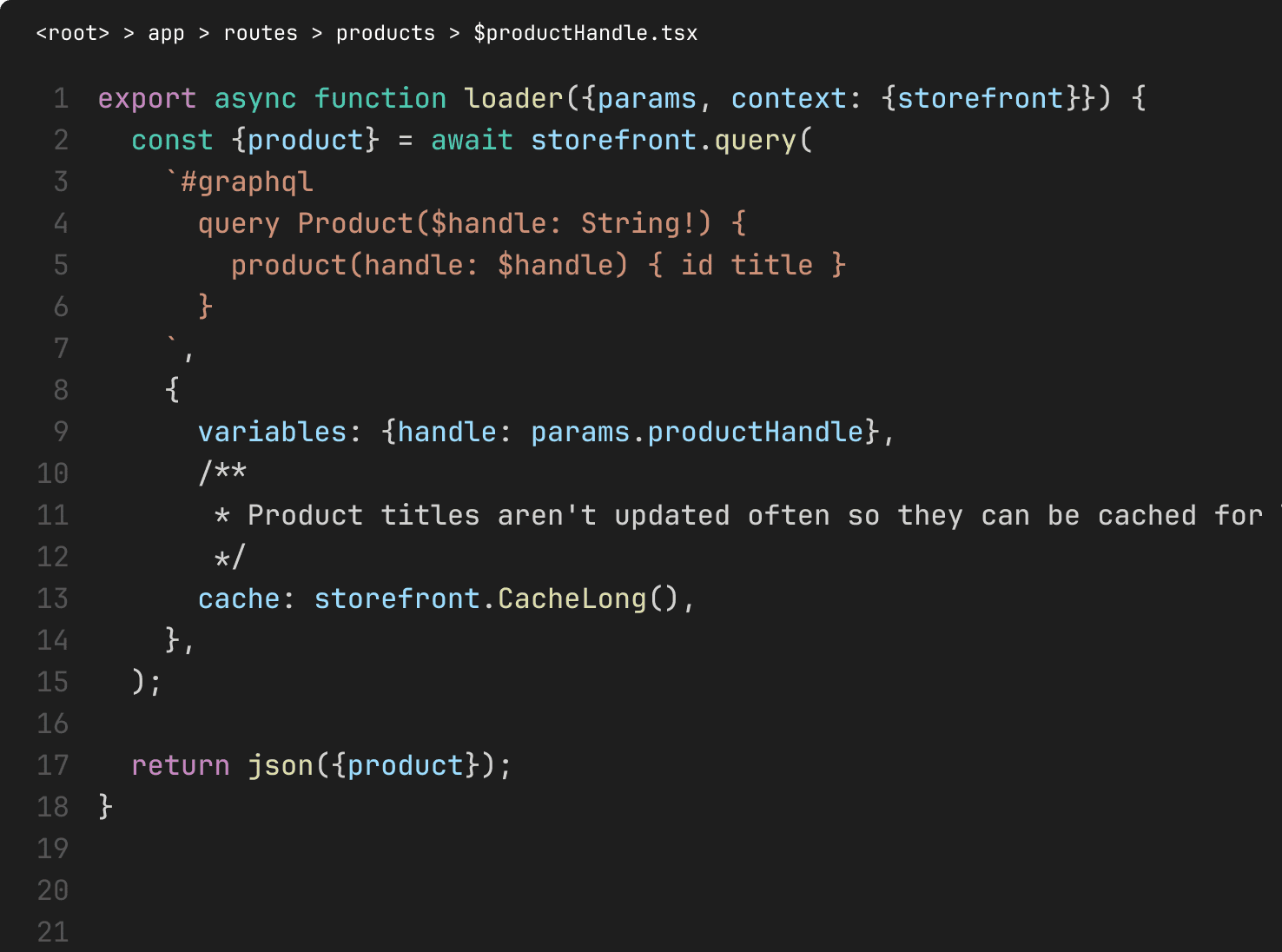The image size is (1282, 952).
Task: Click the query Product($handle: String!) line
Action: (x=472, y=223)
